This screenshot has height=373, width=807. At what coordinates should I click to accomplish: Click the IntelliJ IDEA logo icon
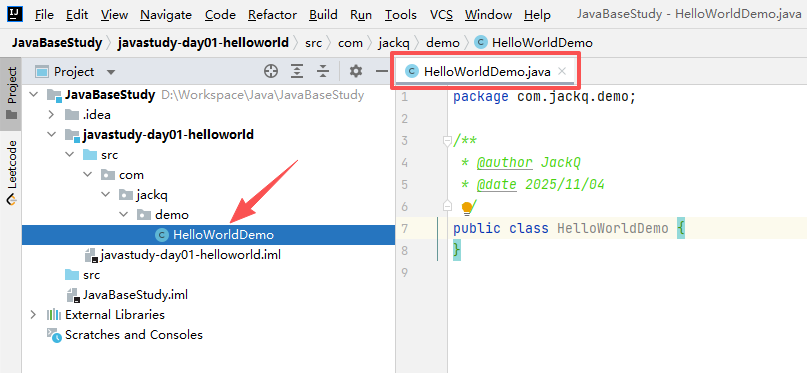pyautogui.click(x=15, y=14)
